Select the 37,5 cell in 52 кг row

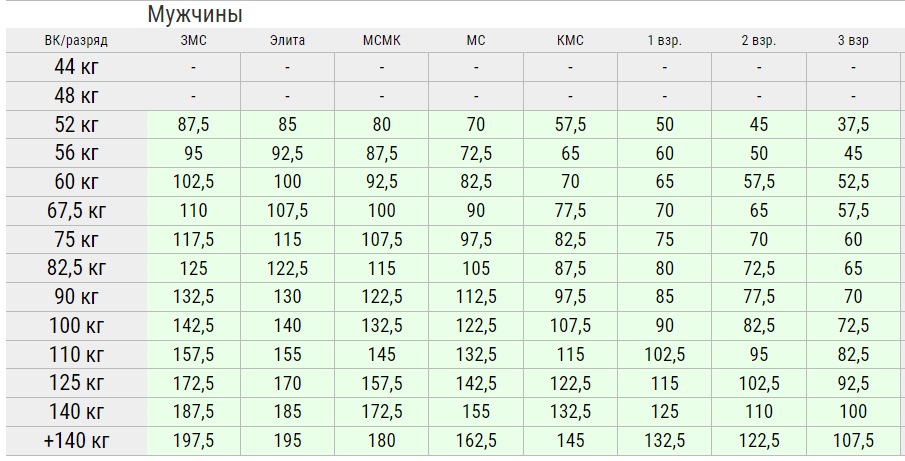point(853,125)
